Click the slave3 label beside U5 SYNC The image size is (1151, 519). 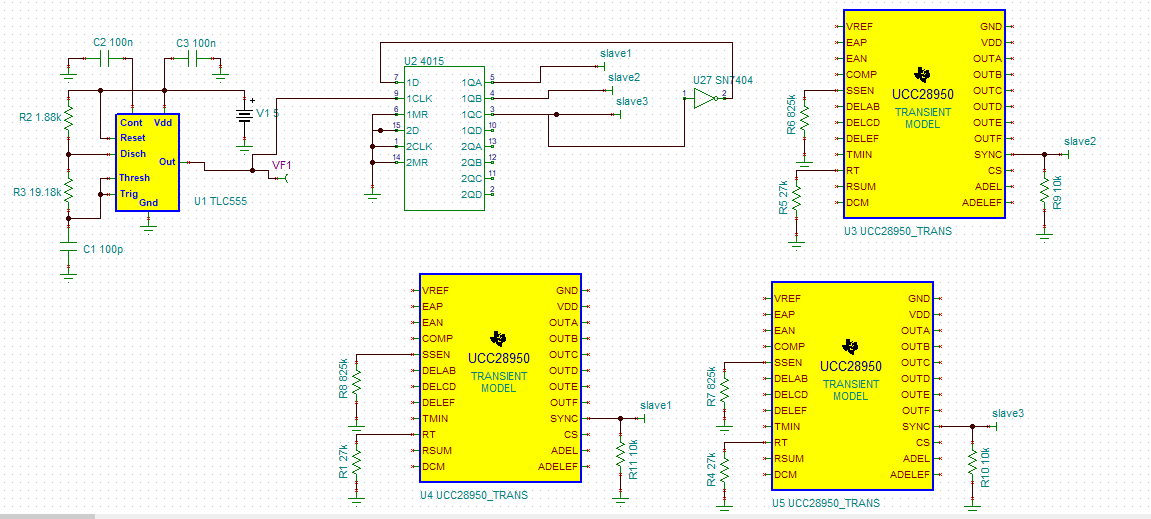(1007, 413)
